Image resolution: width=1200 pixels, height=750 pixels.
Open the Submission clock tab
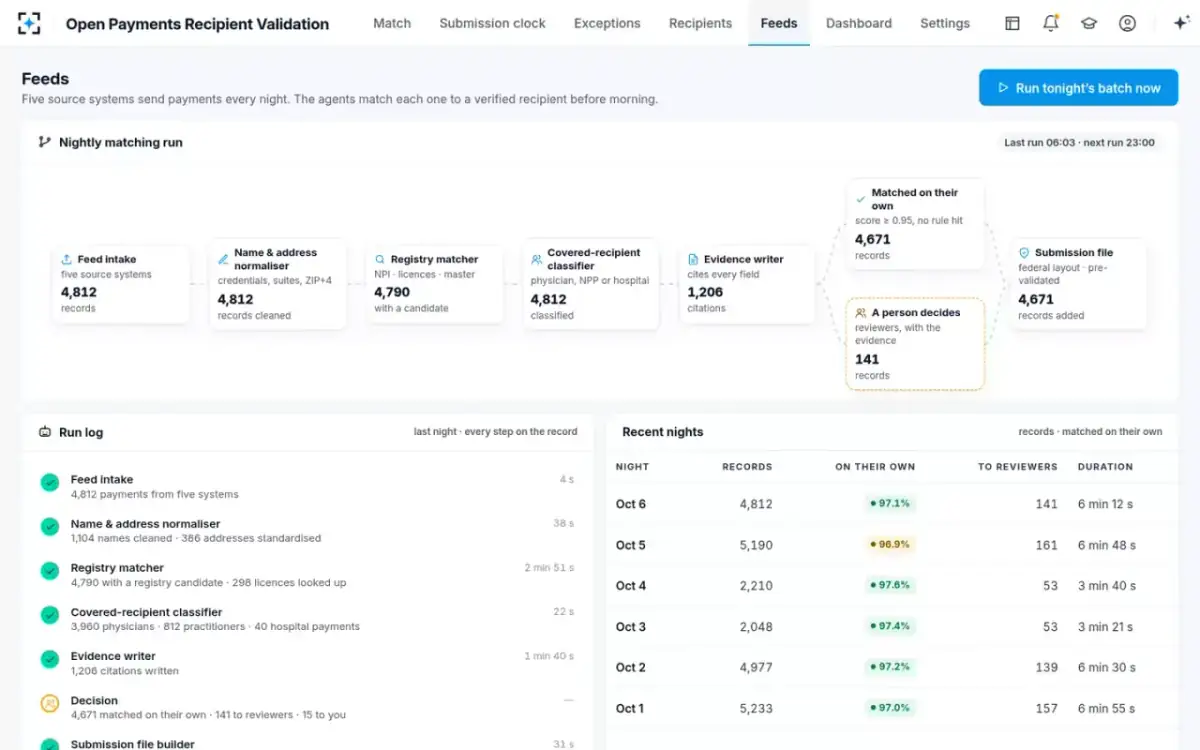(492, 23)
